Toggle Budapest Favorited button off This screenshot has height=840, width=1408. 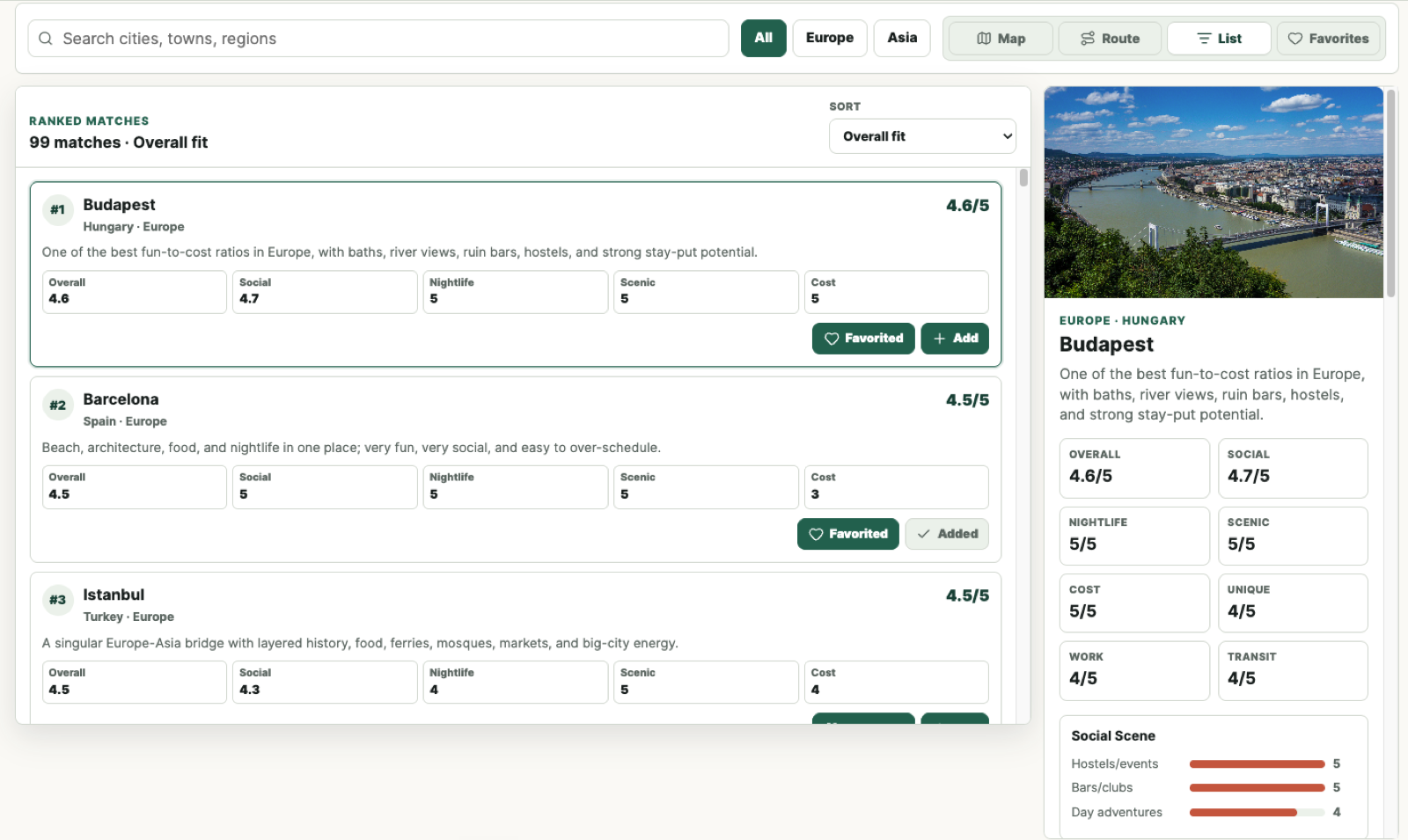(x=863, y=339)
